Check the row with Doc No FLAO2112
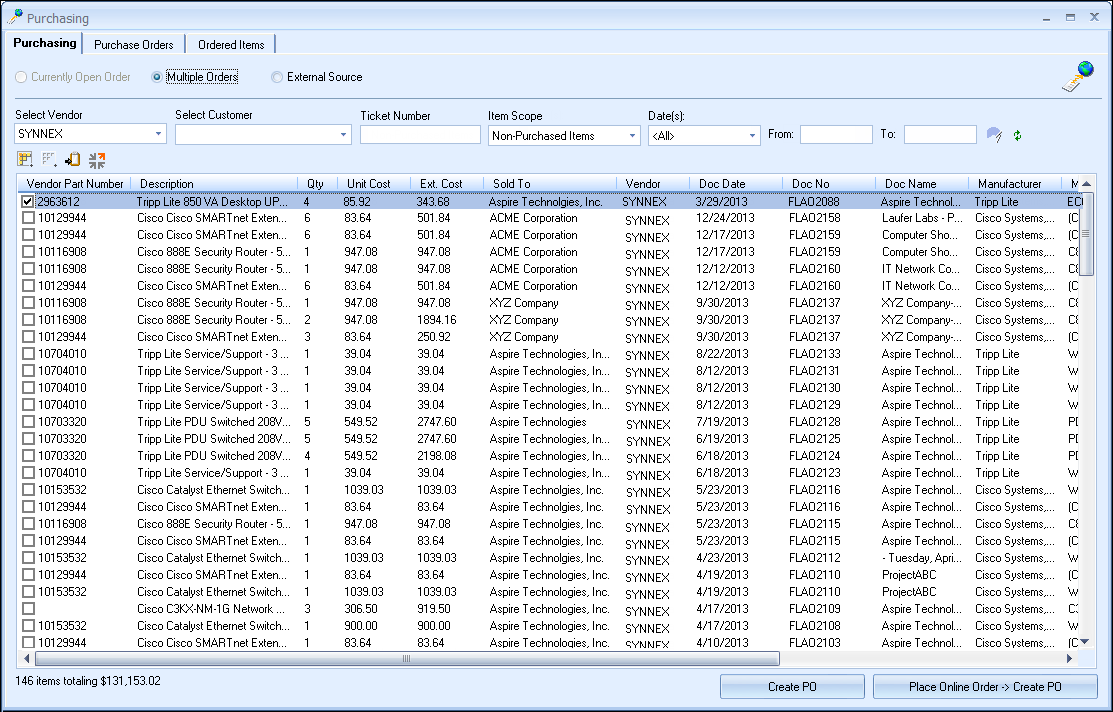This screenshot has width=1113, height=712. (x=28, y=558)
